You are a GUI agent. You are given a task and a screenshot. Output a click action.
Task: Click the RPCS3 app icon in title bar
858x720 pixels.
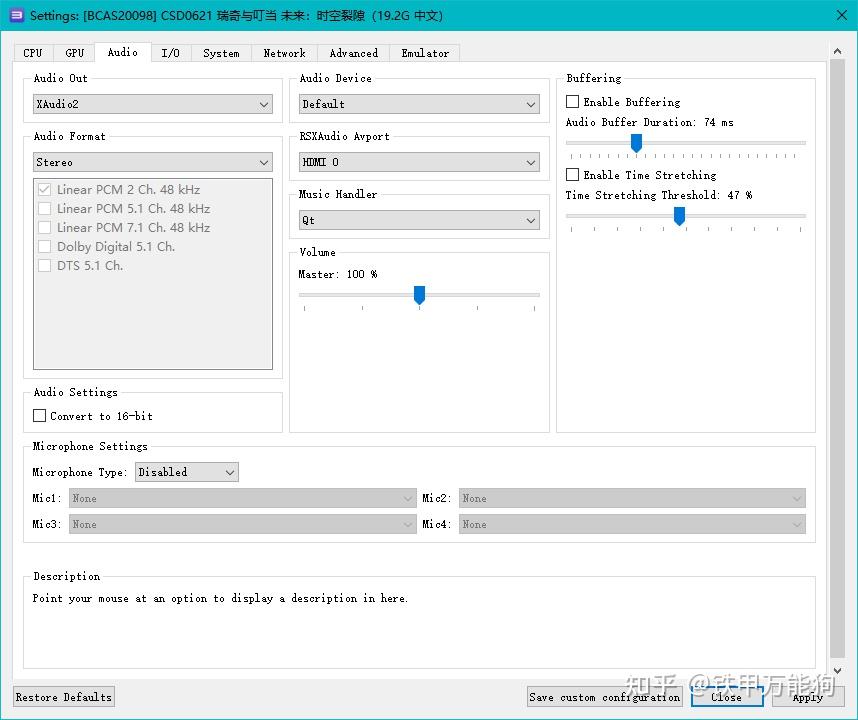coord(16,15)
